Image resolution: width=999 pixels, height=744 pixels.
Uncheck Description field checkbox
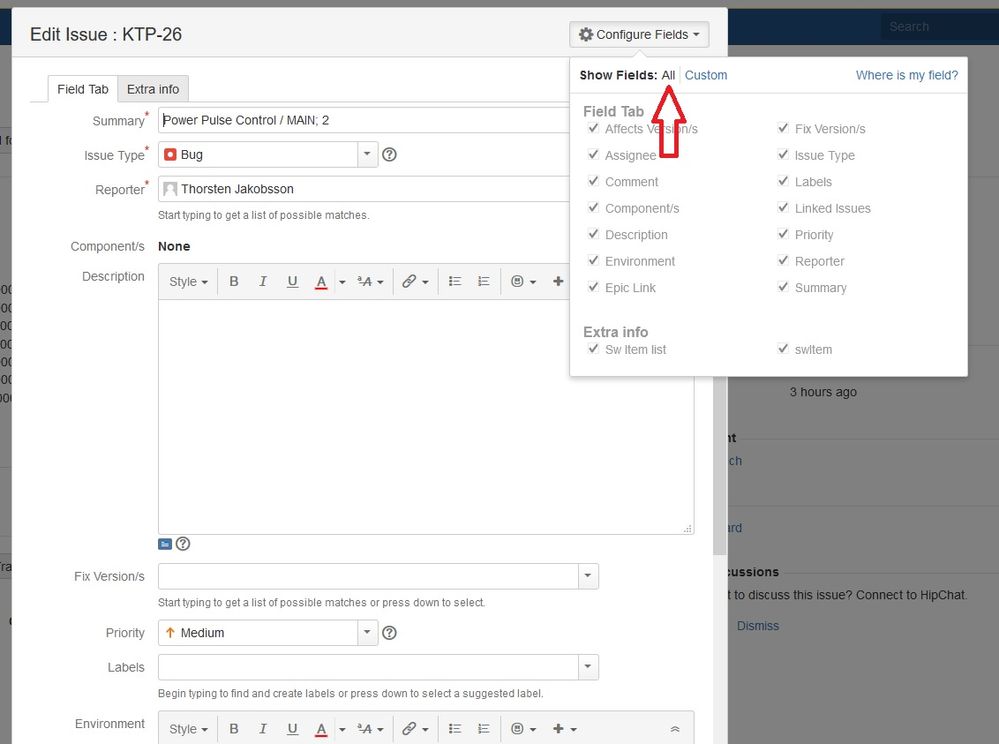coord(593,234)
